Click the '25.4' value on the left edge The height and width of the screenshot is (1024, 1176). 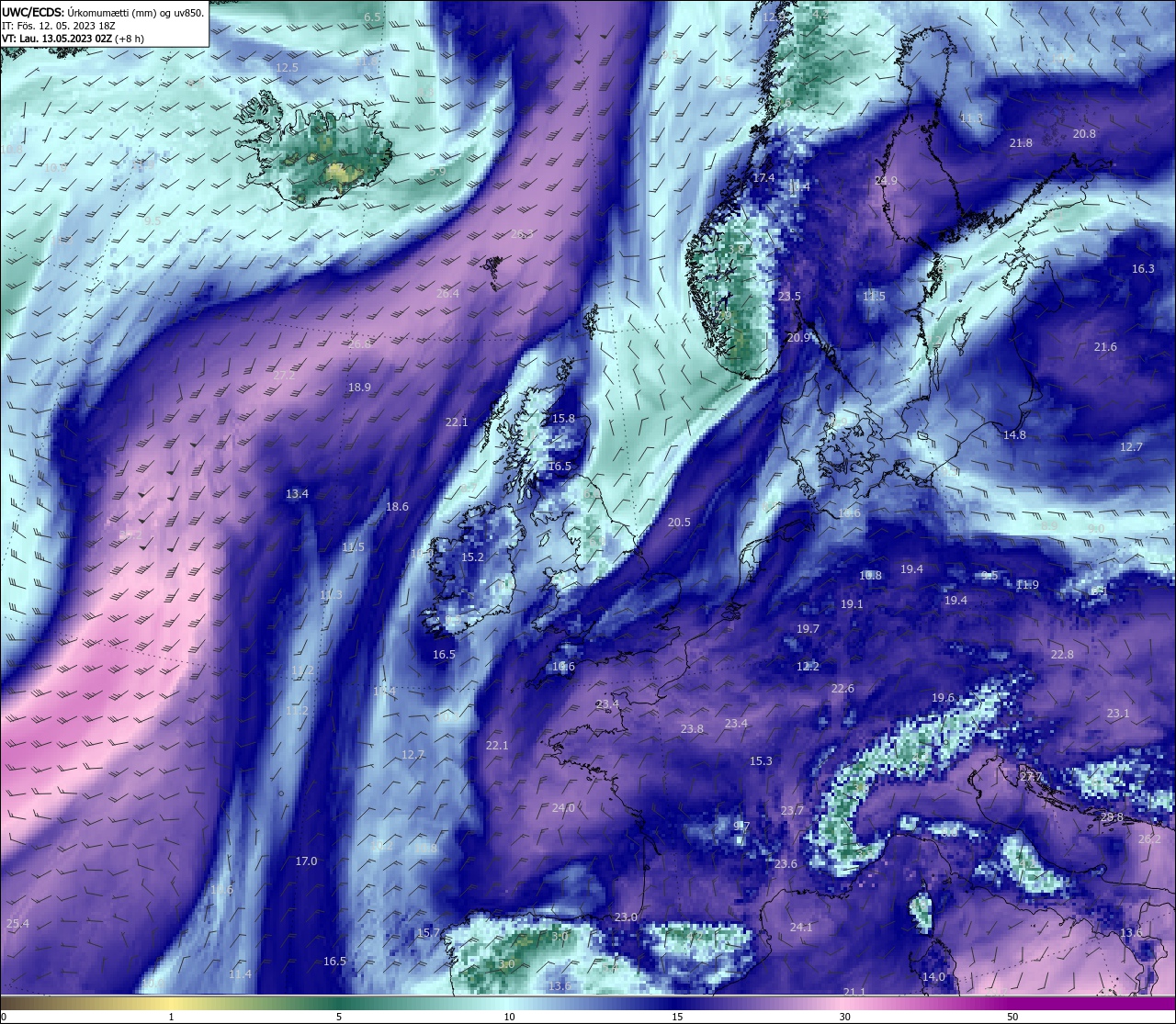coord(17,924)
